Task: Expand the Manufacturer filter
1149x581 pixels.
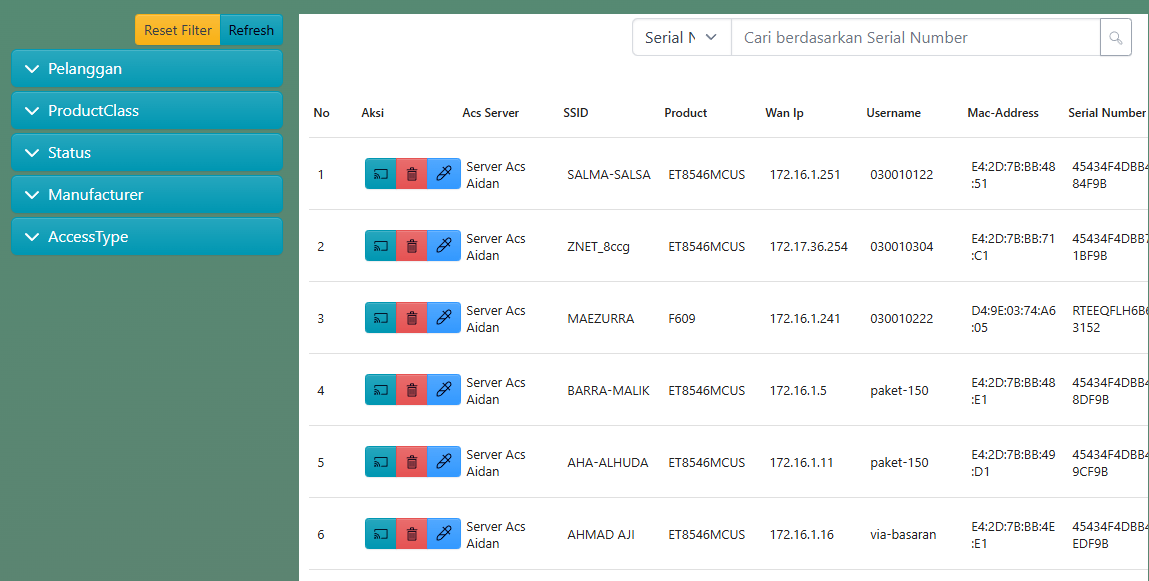Action: [147, 195]
